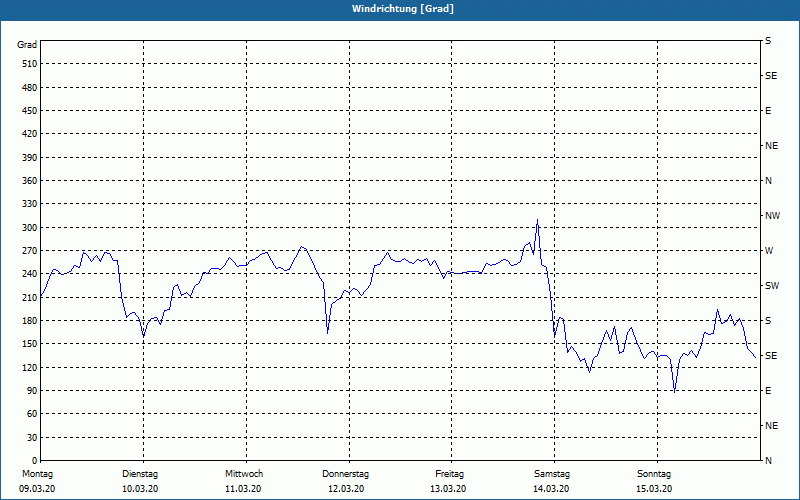Click the "Donnerstag" day label
This screenshot has width=800, height=500.
click(x=345, y=474)
